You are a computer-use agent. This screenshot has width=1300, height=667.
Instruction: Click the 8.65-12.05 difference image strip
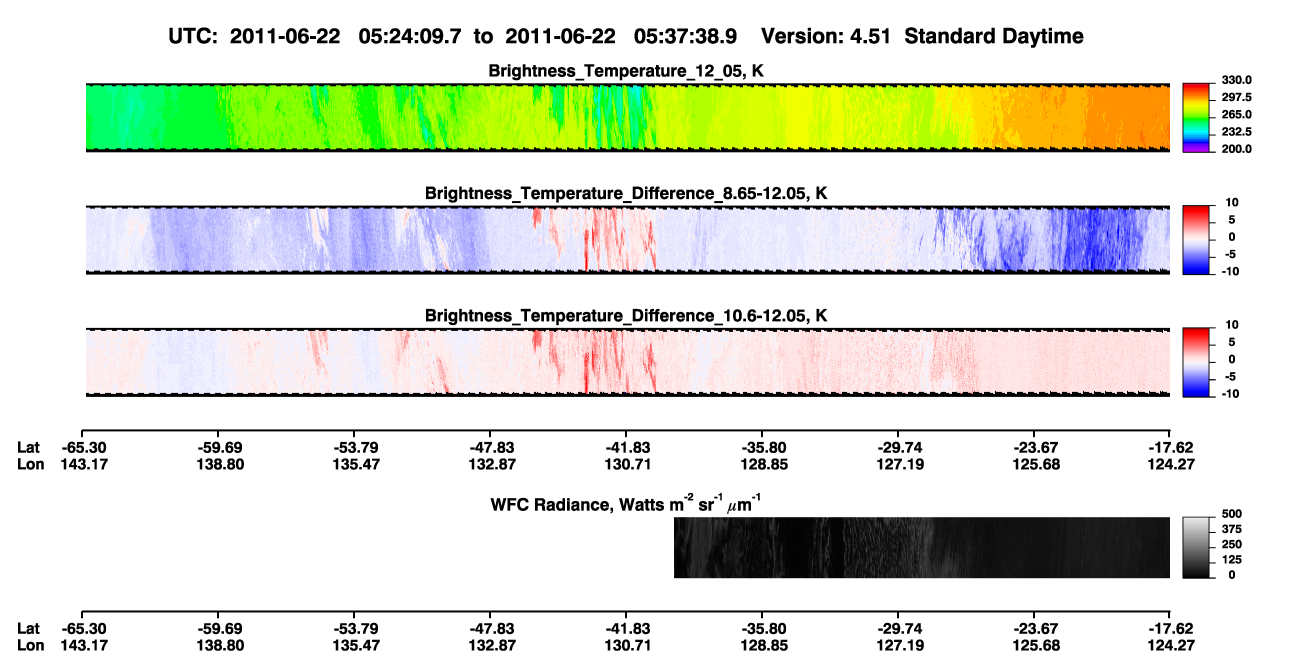click(x=628, y=240)
